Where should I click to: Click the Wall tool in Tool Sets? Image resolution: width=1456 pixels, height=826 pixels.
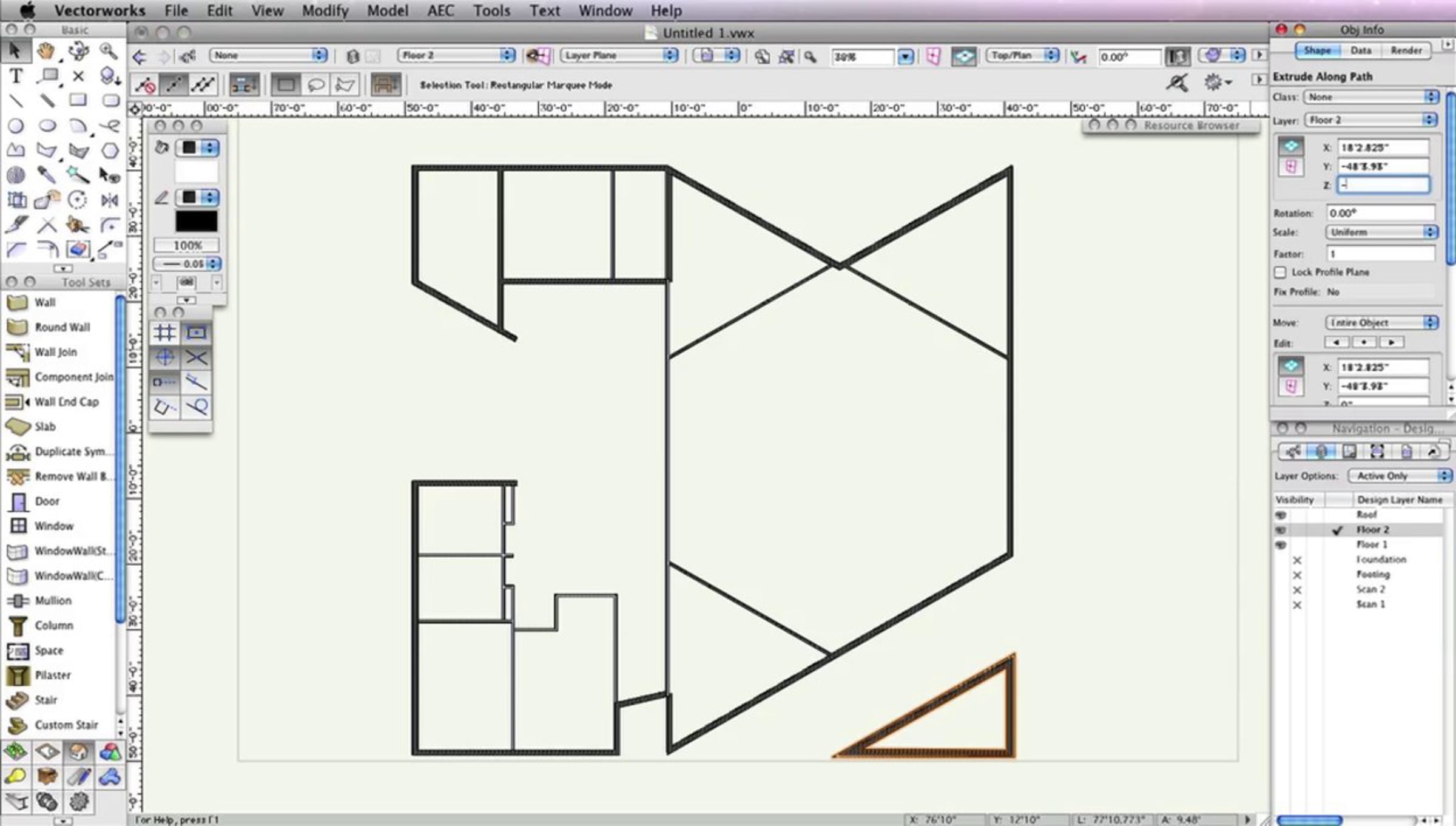pyautogui.click(x=44, y=302)
